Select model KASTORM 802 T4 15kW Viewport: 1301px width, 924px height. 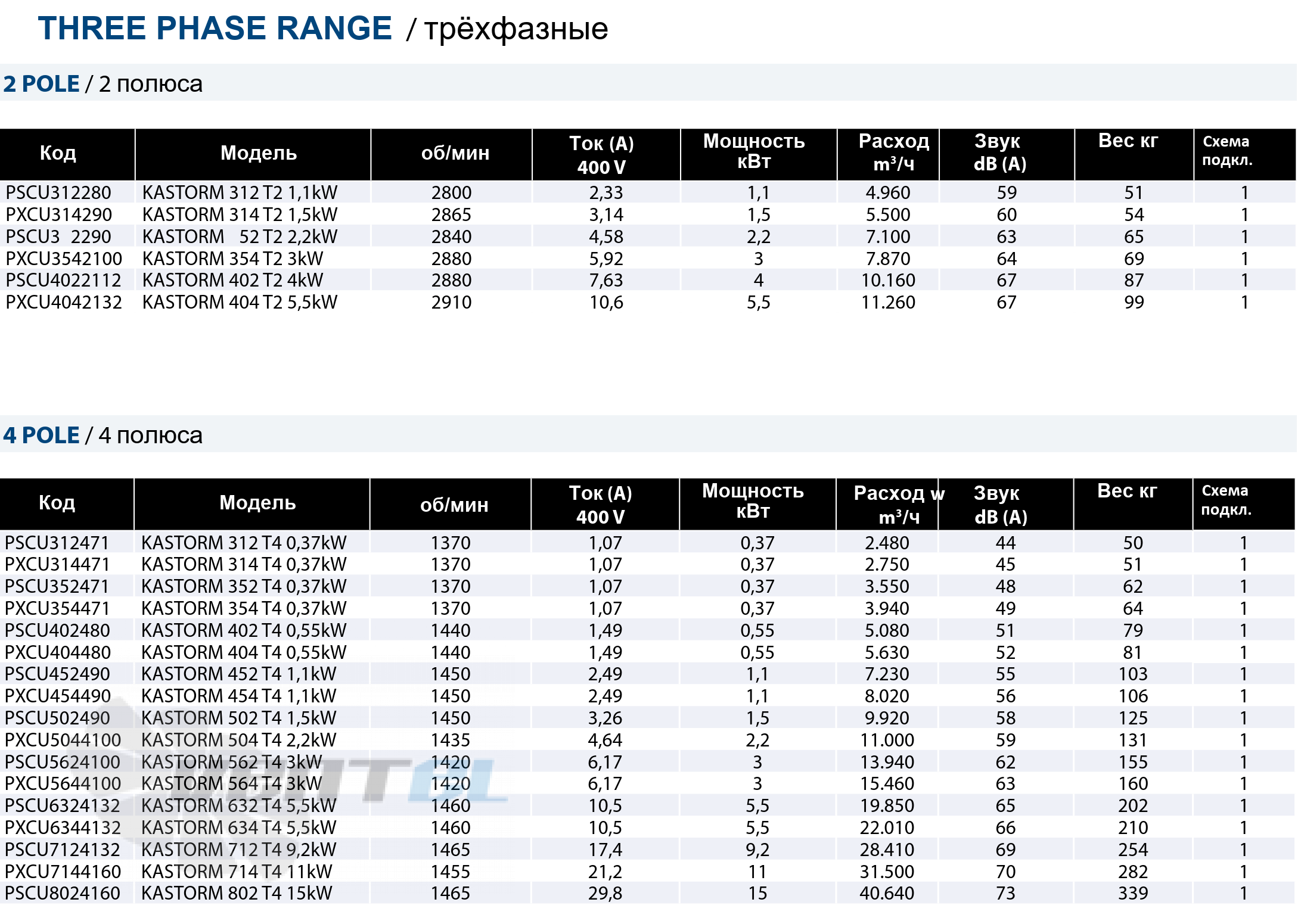pos(237,893)
